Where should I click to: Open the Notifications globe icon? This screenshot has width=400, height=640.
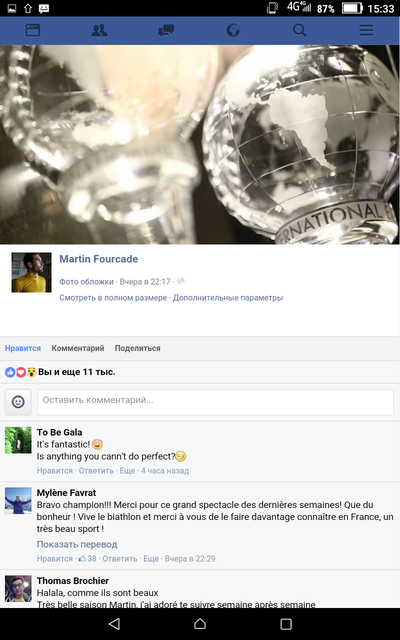point(233,30)
